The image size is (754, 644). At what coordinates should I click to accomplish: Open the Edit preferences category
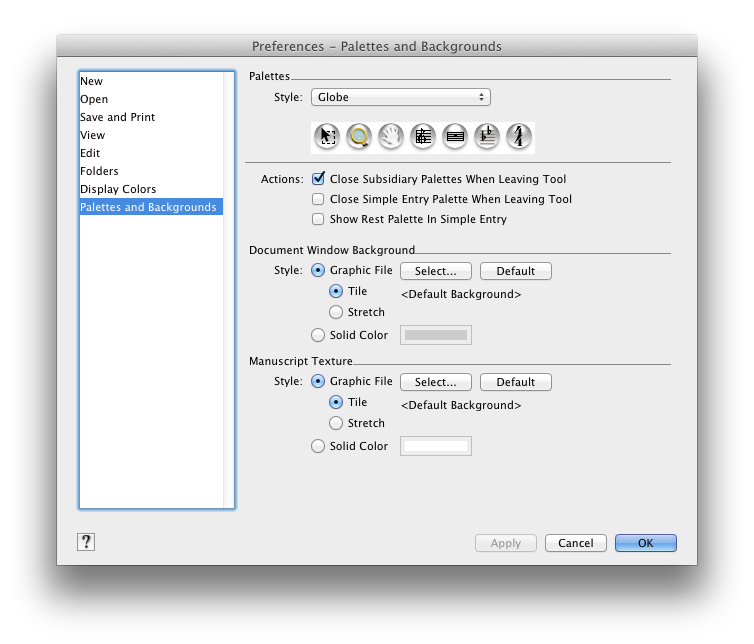(151, 153)
